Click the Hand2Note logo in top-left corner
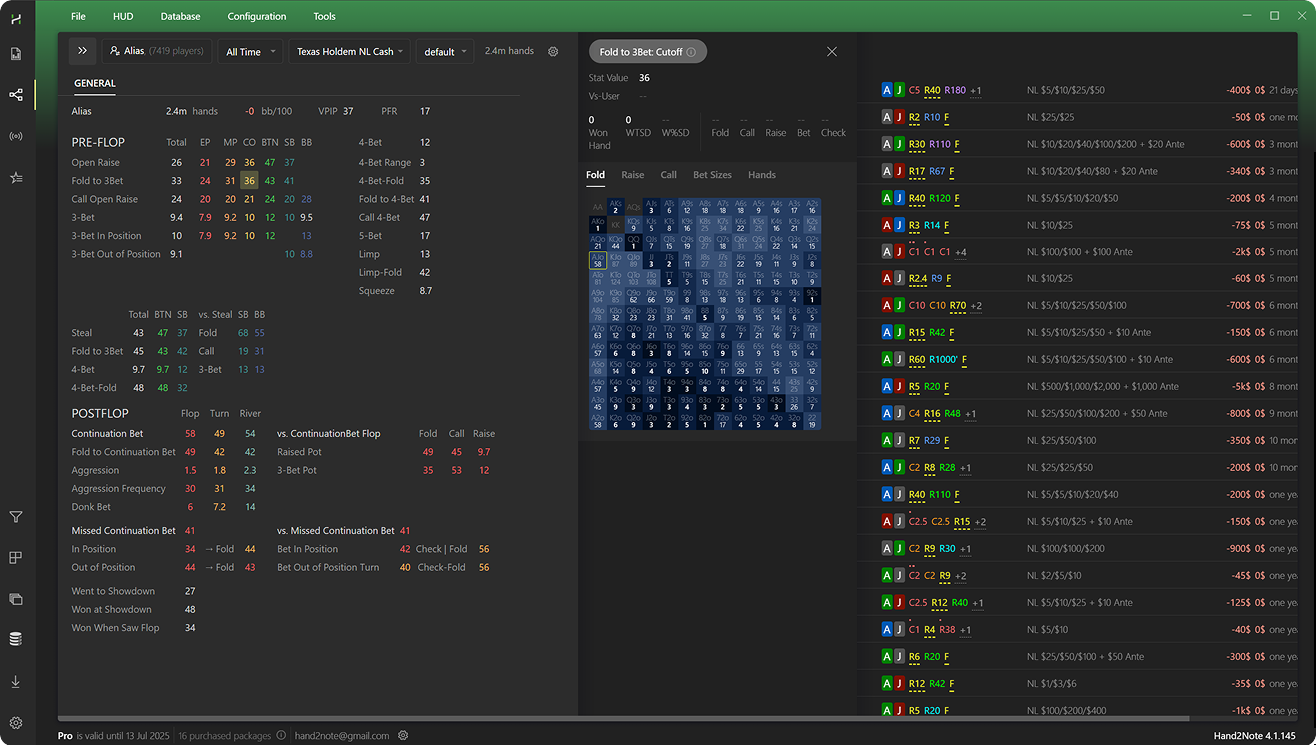The height and width of the screenshot is (745, 1316). point(16,17)
